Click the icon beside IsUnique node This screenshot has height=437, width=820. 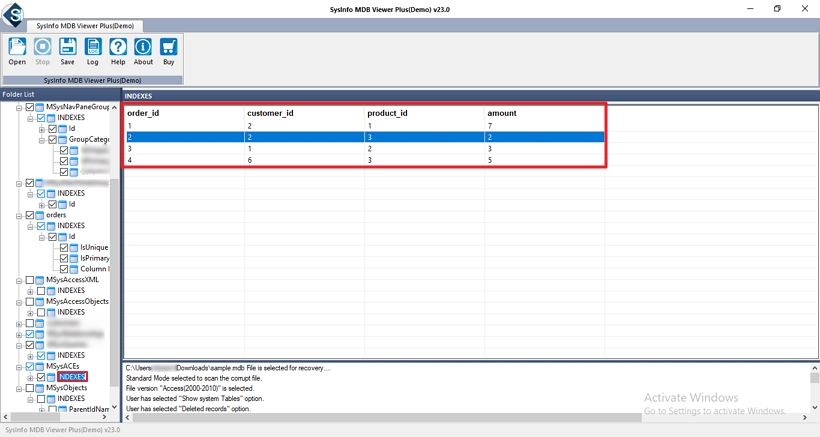tap(74, 247)
